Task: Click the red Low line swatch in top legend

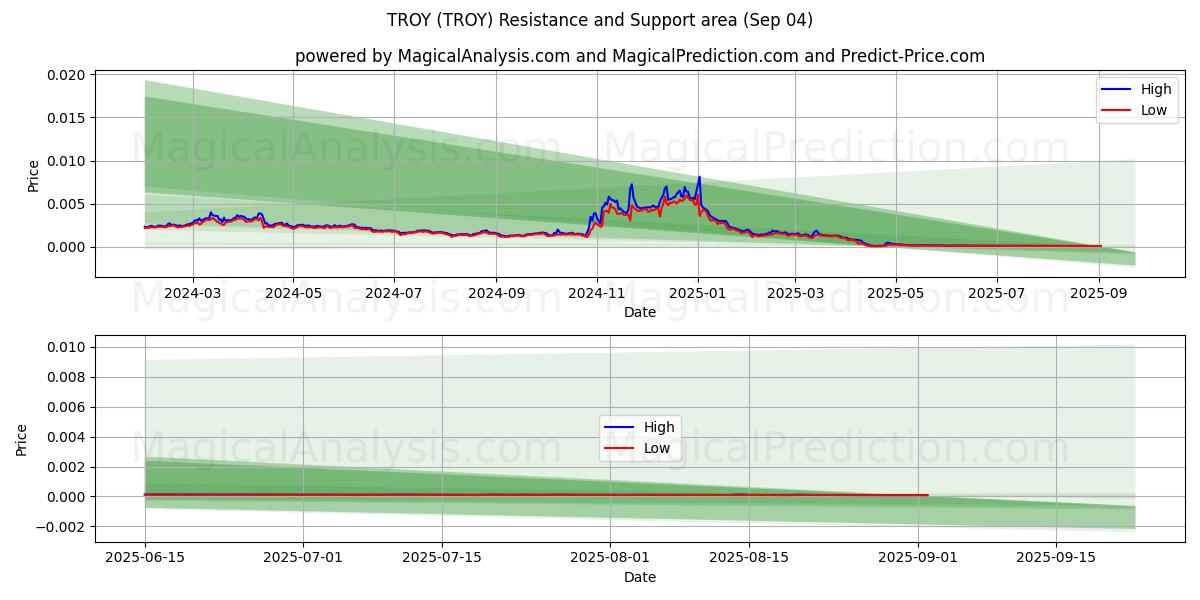Action: [x=1117, y=111]
